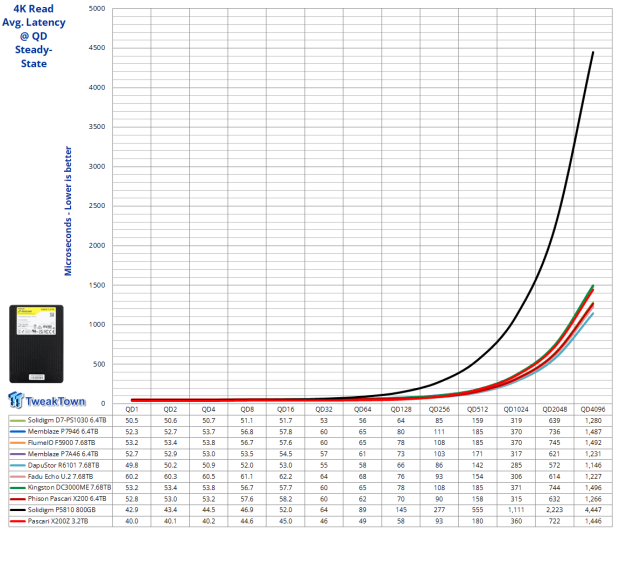This screenshot has height=568, width=620.
Task: Click the QD256 column header
Action: [439, 409]
